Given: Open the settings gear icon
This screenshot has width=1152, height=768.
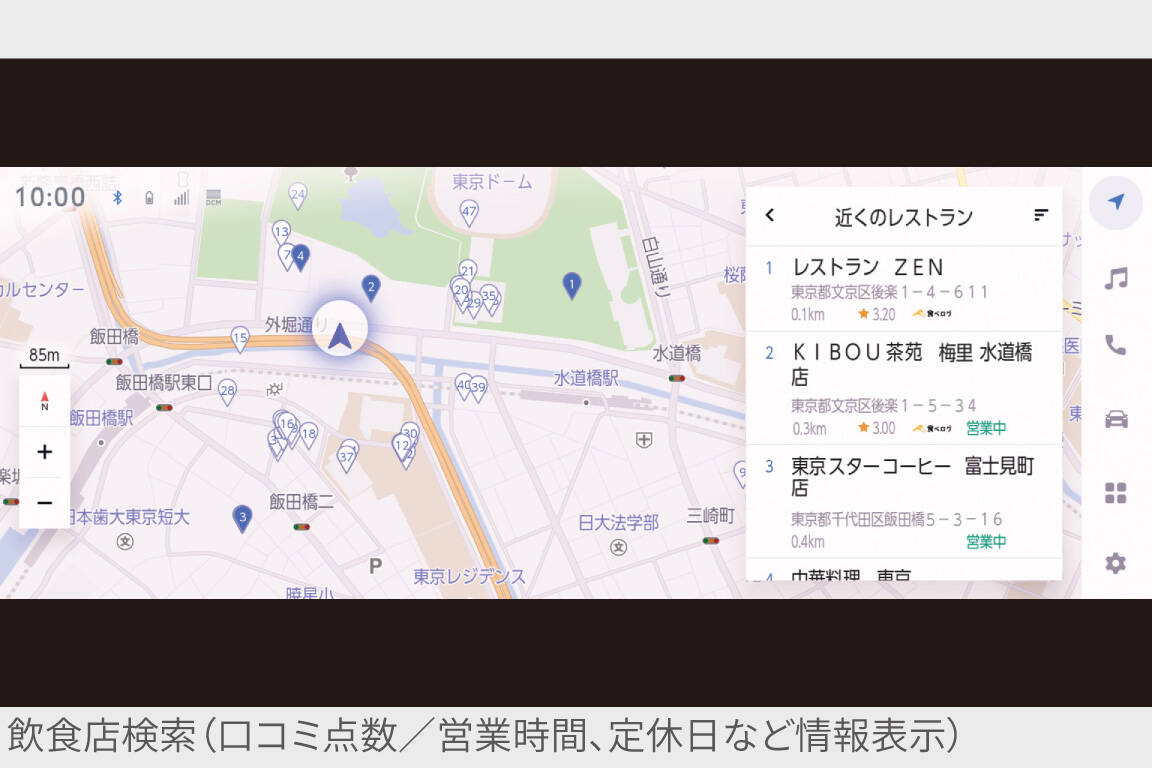Looking at the screenshot, I should coord(1115,563).
